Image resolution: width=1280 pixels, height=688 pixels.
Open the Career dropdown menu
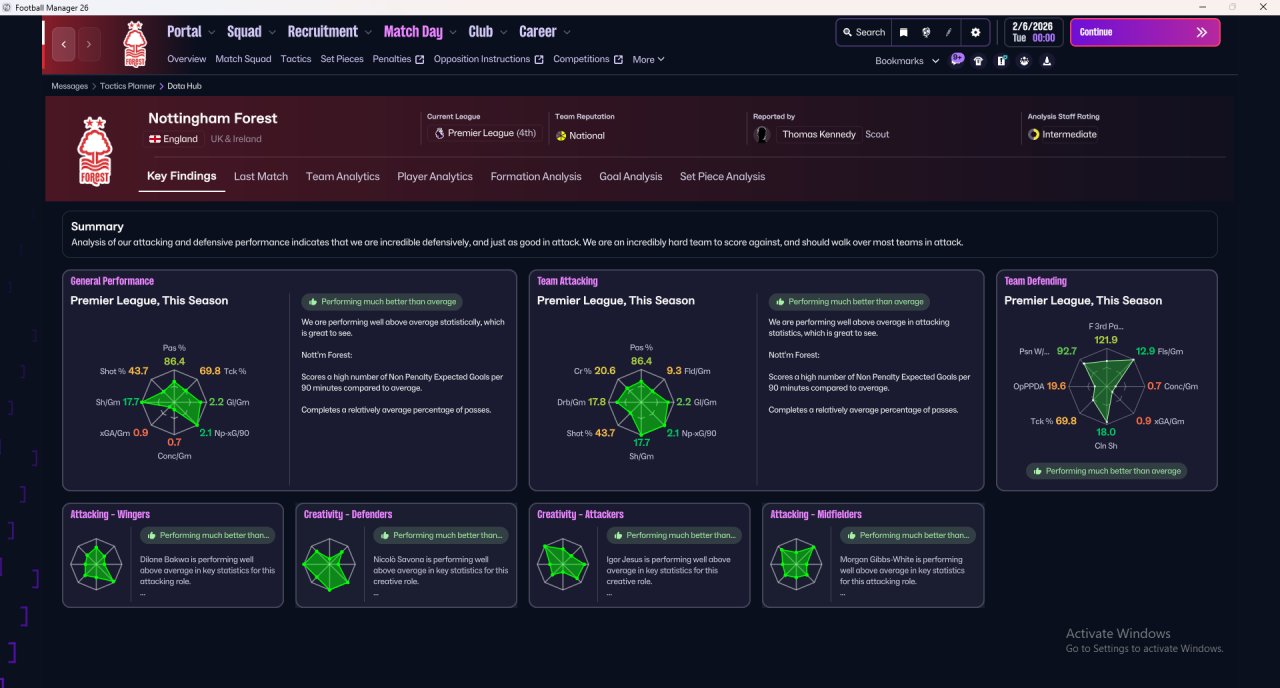pyautogui.click(x=545, y=32)
